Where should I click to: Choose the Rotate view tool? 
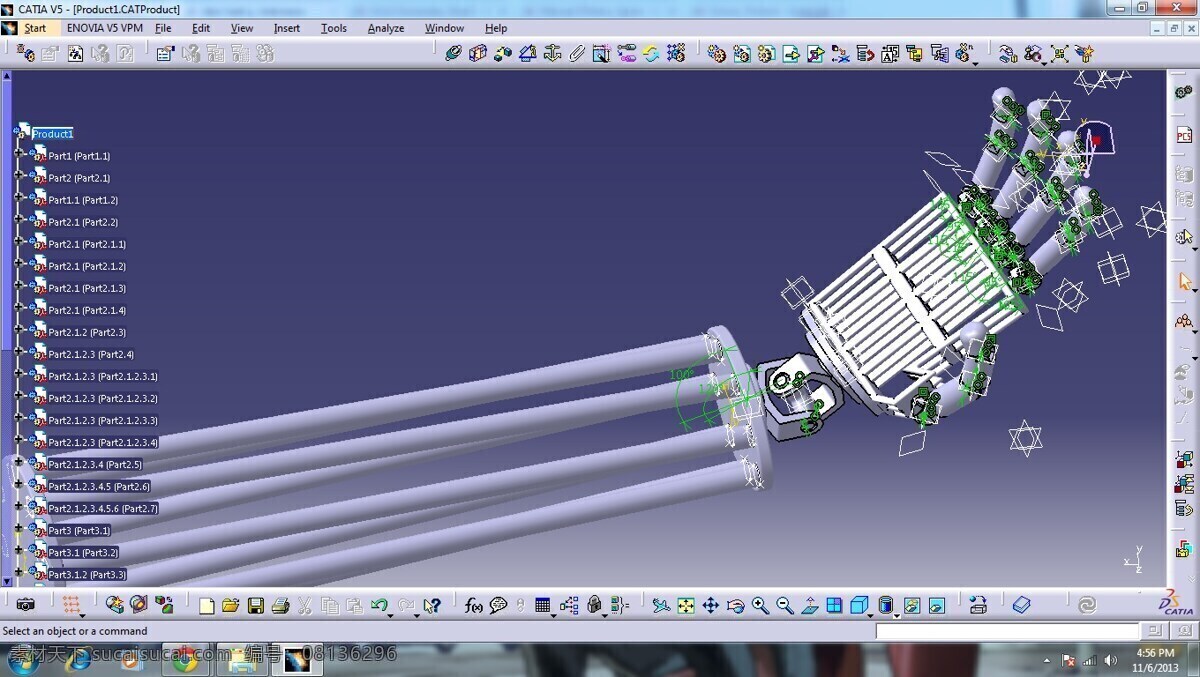click(x=735, y=605)
